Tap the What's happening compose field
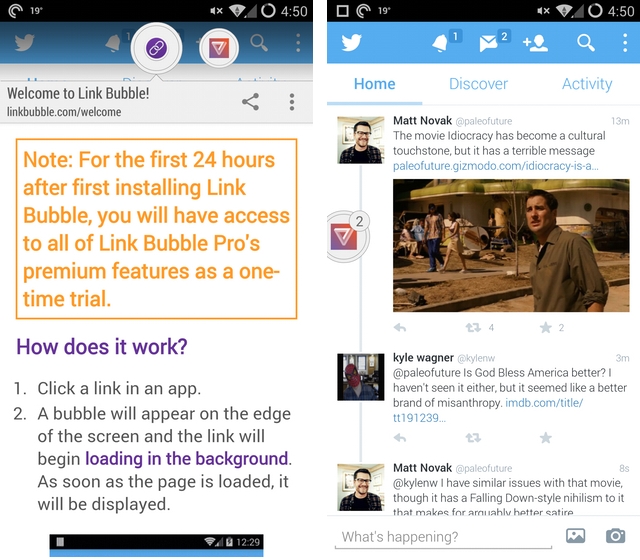The width and height of the screenshot is (640, 560). click(x=440, y=537)
